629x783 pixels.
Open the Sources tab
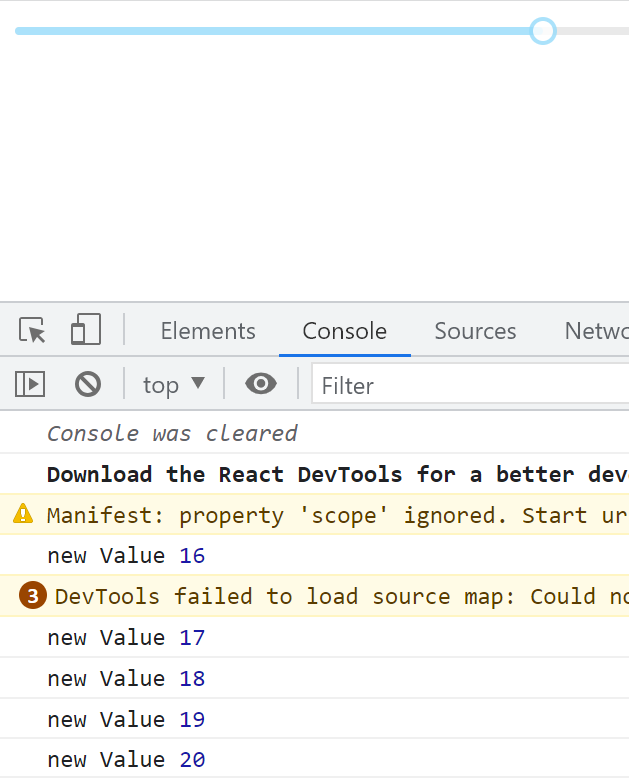[x=475, y=331]
